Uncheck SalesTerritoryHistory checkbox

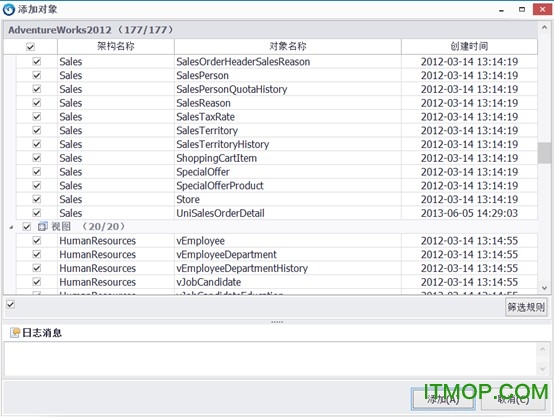[37, 144]
